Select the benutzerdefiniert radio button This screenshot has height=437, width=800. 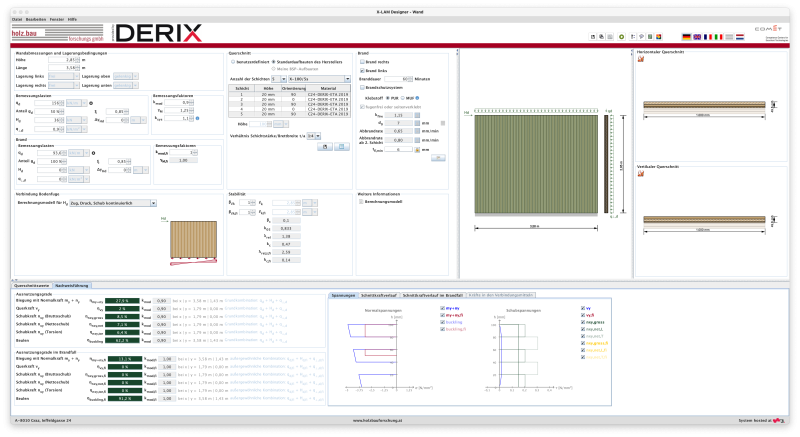(x=233, y=62)
